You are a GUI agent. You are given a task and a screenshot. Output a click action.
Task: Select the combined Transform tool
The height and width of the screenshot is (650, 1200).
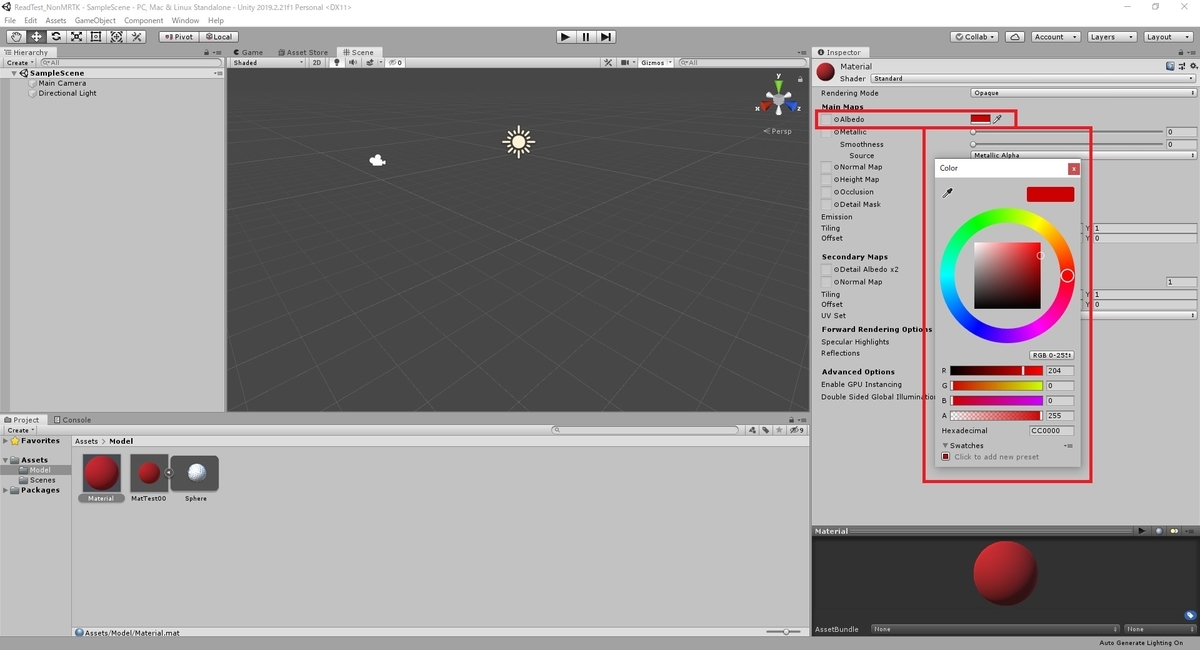[116, 37]
